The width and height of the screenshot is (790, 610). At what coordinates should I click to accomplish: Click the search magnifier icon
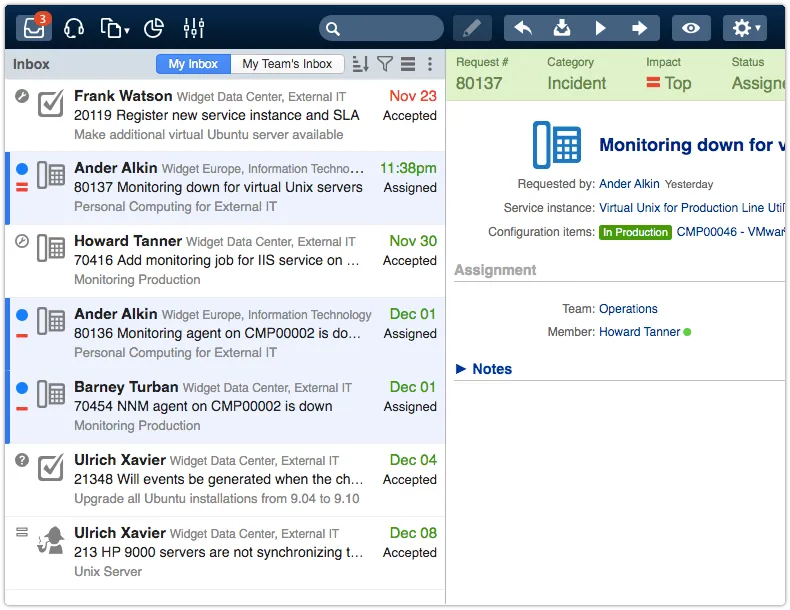(x=333, y=29)
